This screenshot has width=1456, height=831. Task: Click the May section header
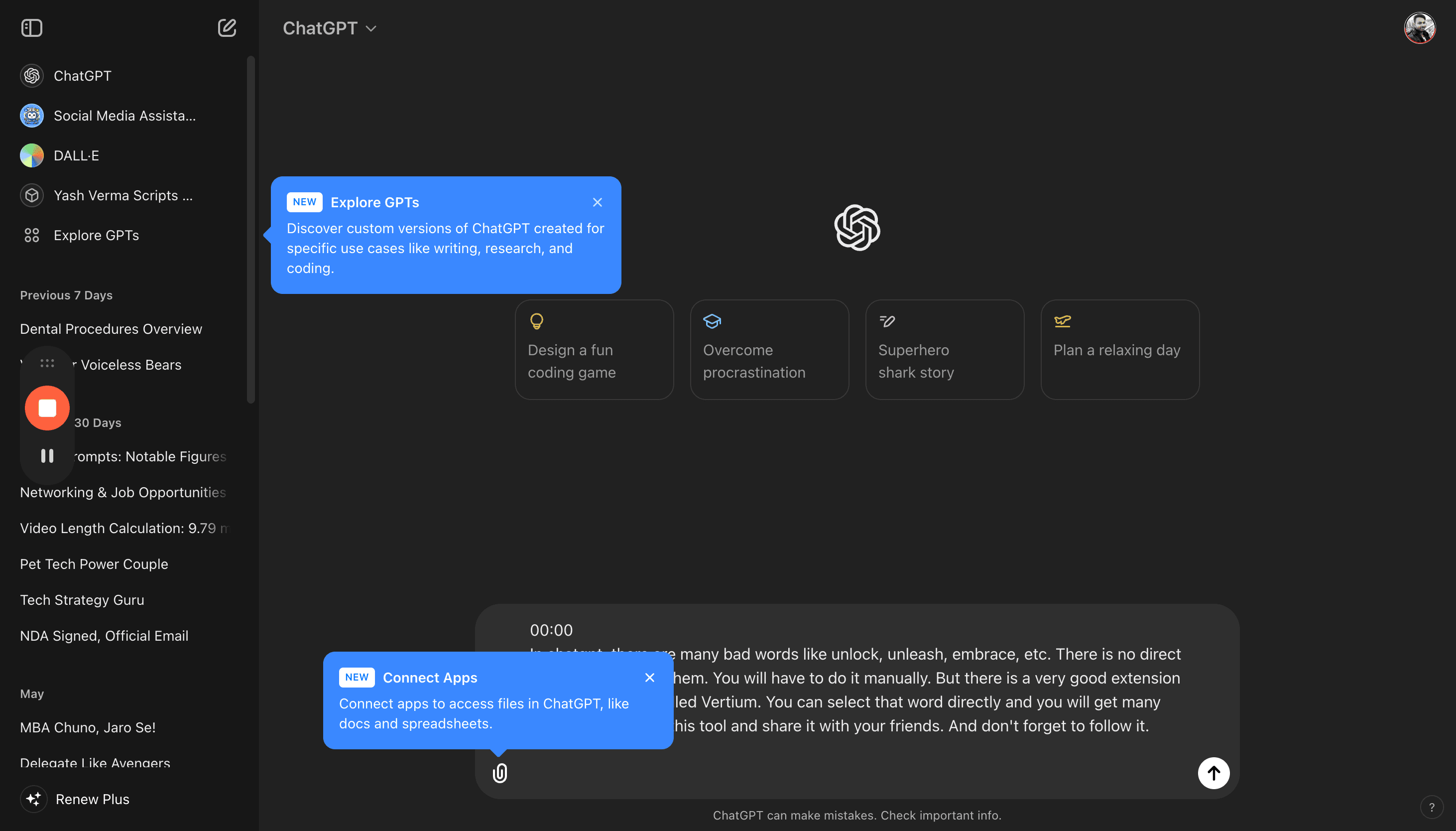click(x=32, y=694)
